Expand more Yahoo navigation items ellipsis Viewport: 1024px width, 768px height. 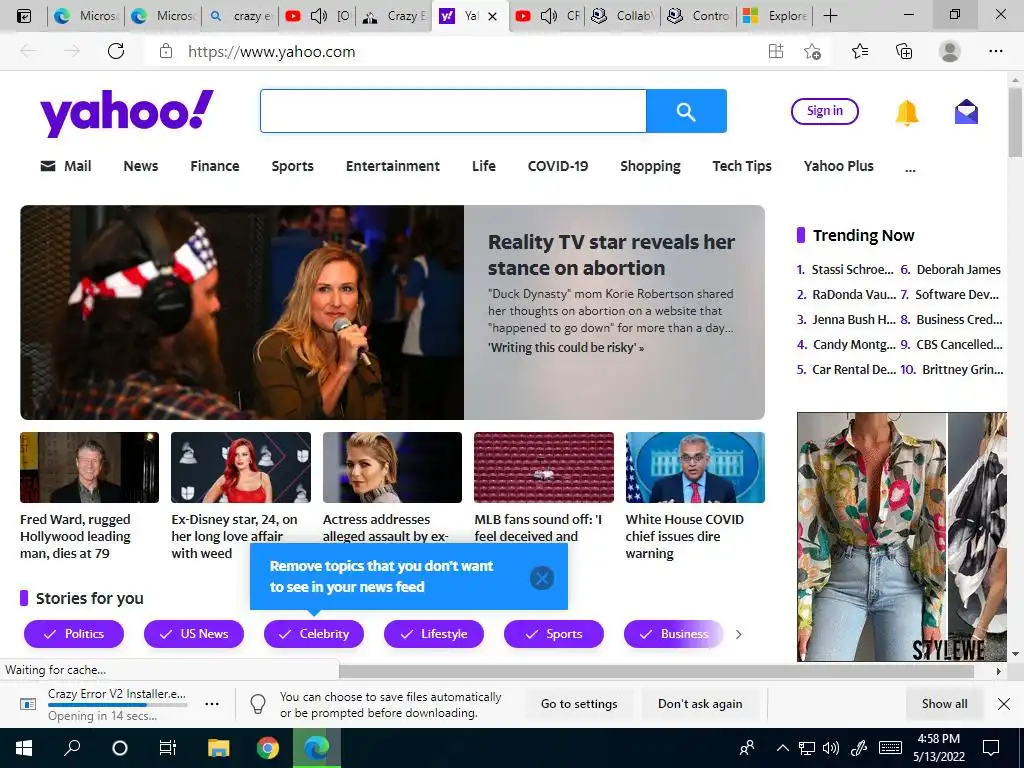(910, 168)
